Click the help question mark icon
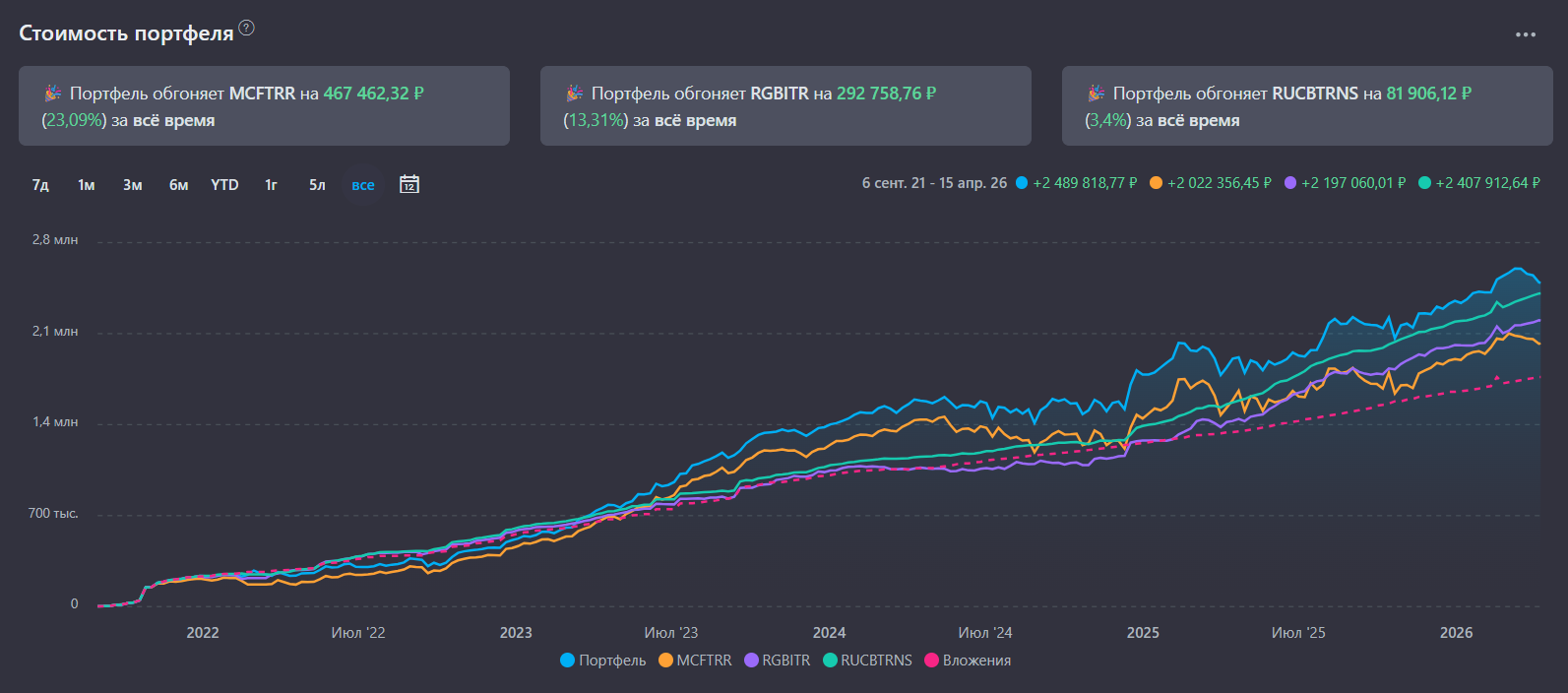Image resolution: width=1568 pixels, height=693 pixels. tap(247, 29)
